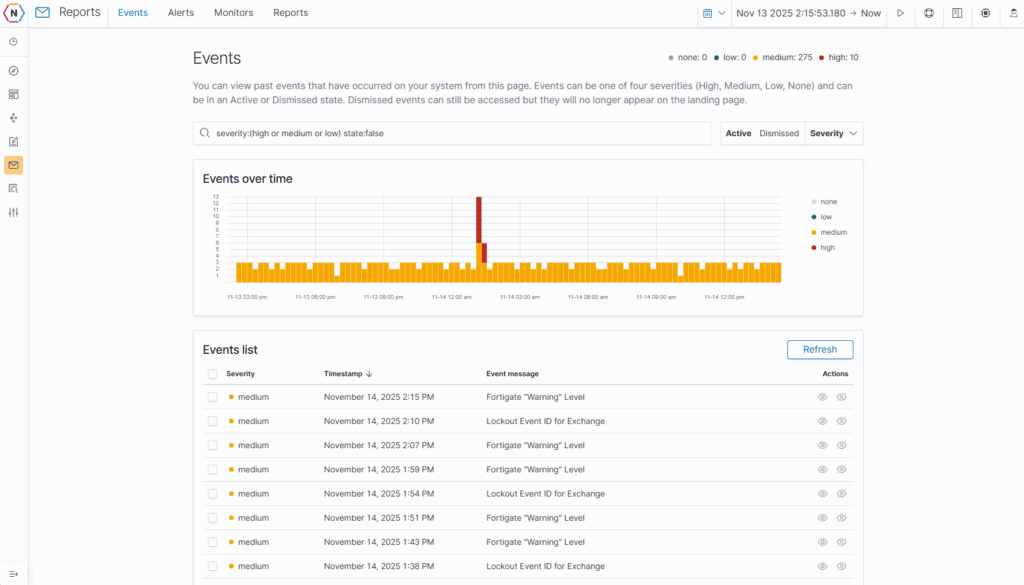Click the node graph icon in sidebar
The image size is (1024, 585).
(x=13, y=118)
